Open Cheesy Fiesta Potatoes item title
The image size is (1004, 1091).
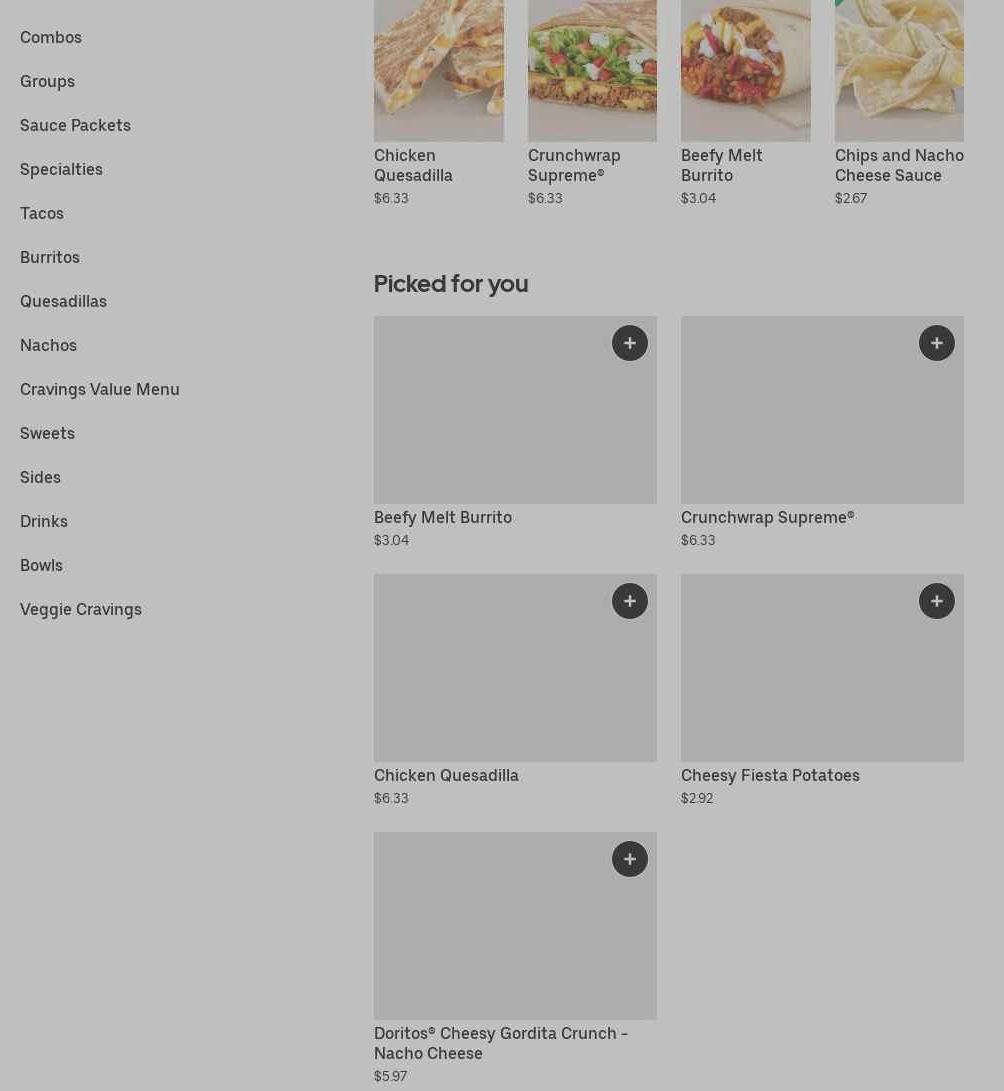pos(770,775)
